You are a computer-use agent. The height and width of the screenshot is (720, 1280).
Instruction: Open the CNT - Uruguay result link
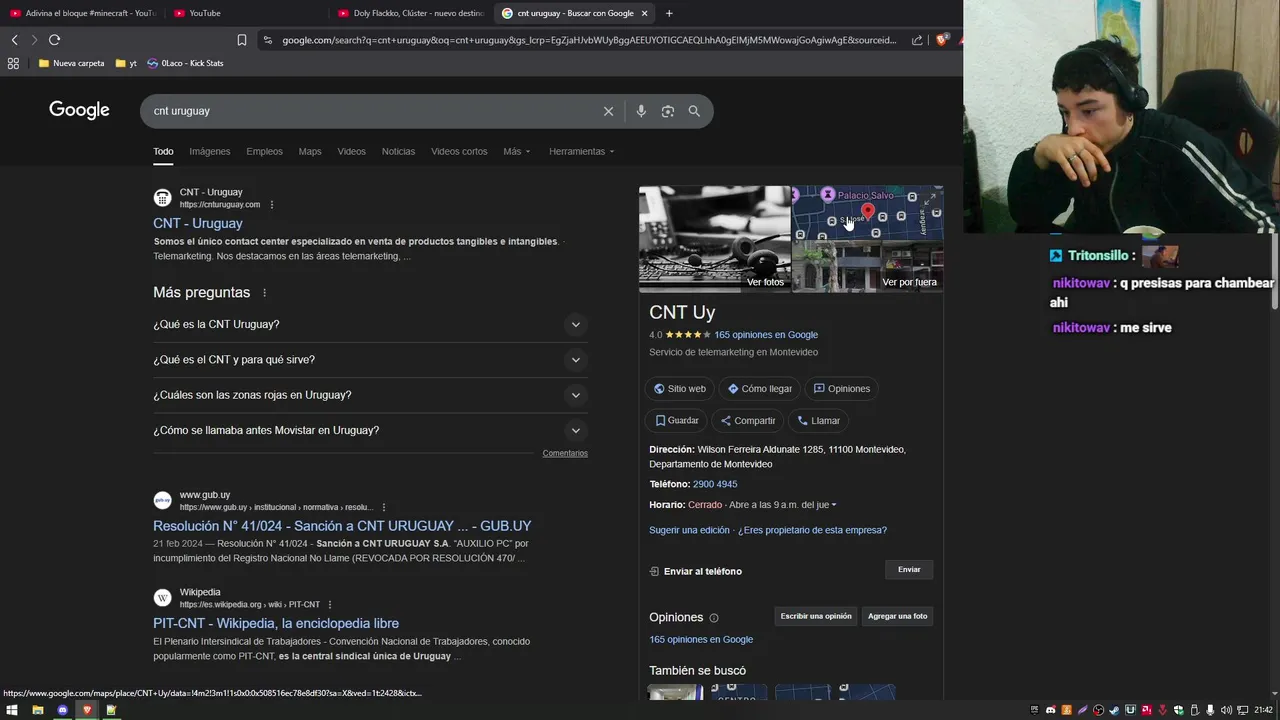pos(197,223)
